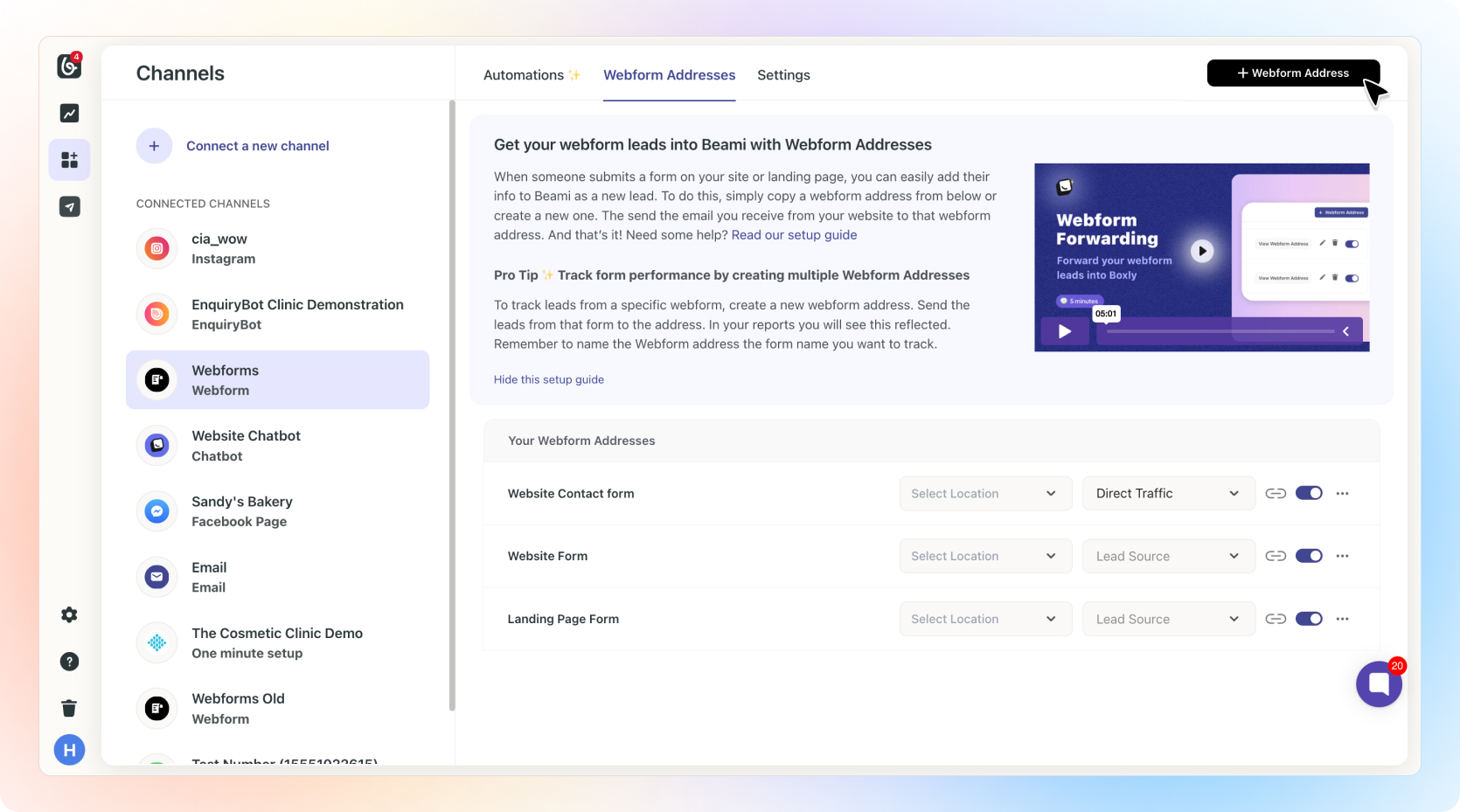Open the analytics chart icon in sidebar
This screenshot has height=812, width=1460.
tap(69, 114)
